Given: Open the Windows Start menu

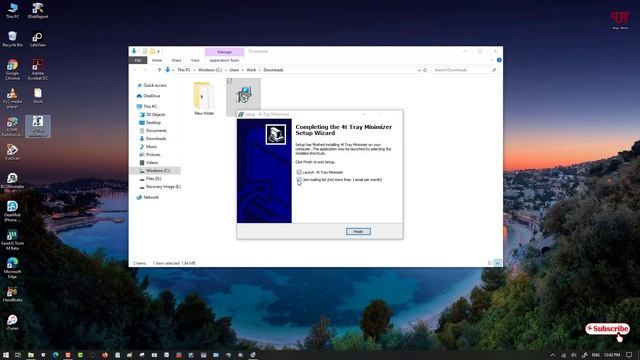Looking at the screenshot, I should [6, 355].
